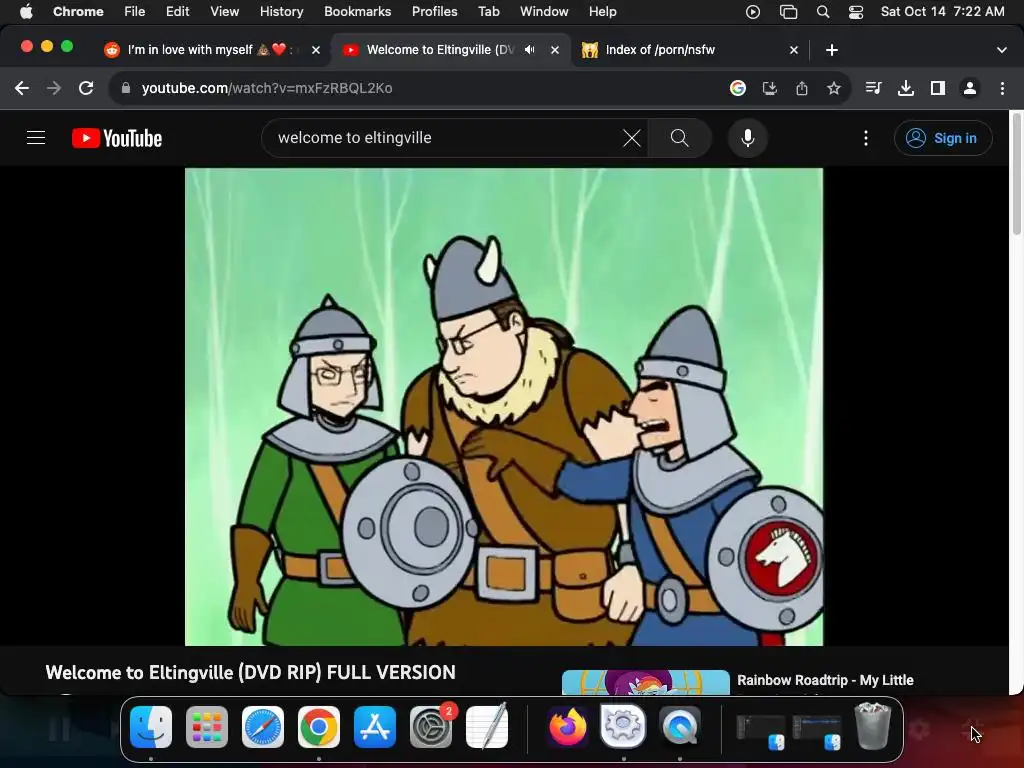Viewport: 1024px width, 768px height.
Task: Toggle the Chrome side panel
Action: [x=938, y=88]
